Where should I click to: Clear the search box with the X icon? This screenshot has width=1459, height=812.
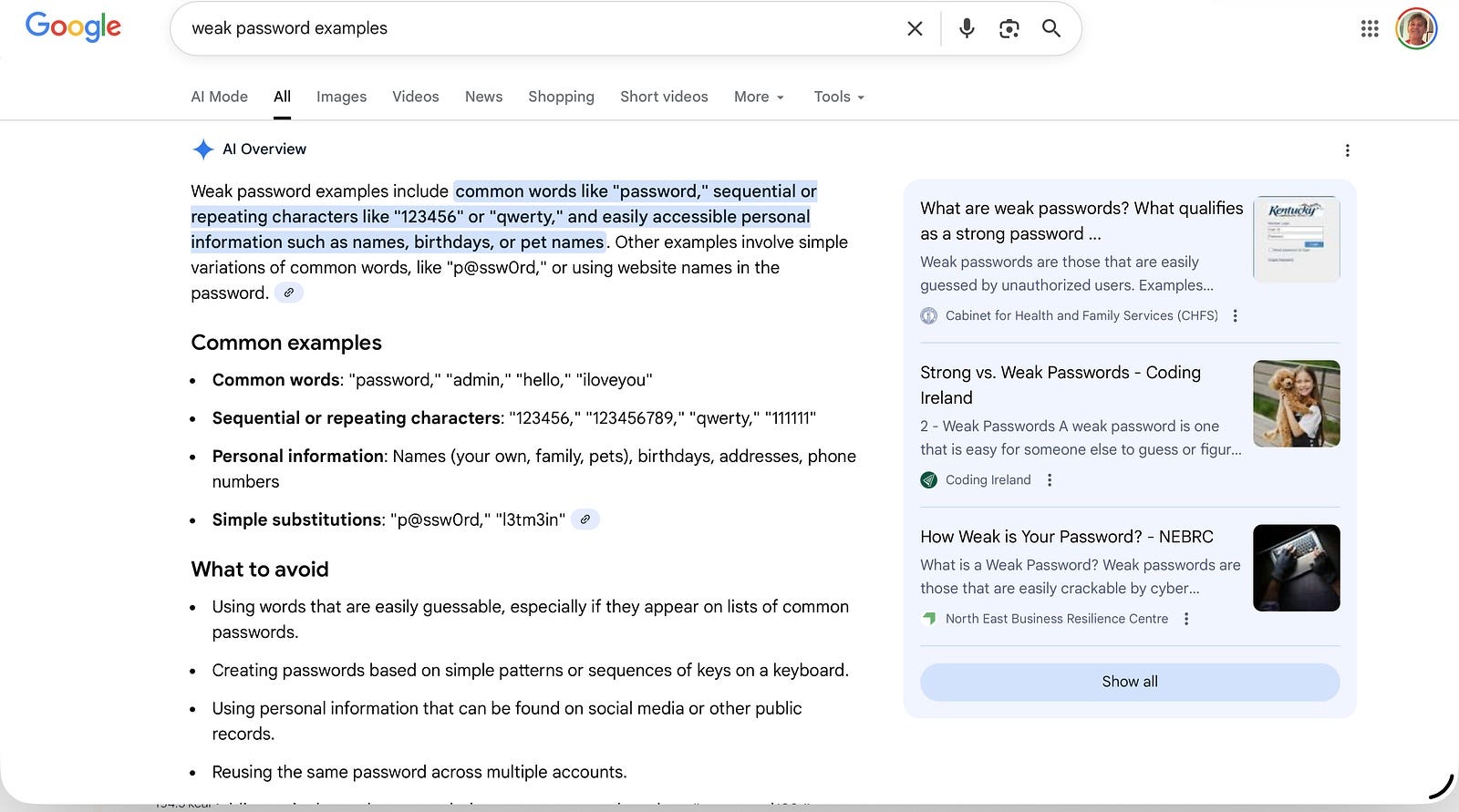coord(915,28)
